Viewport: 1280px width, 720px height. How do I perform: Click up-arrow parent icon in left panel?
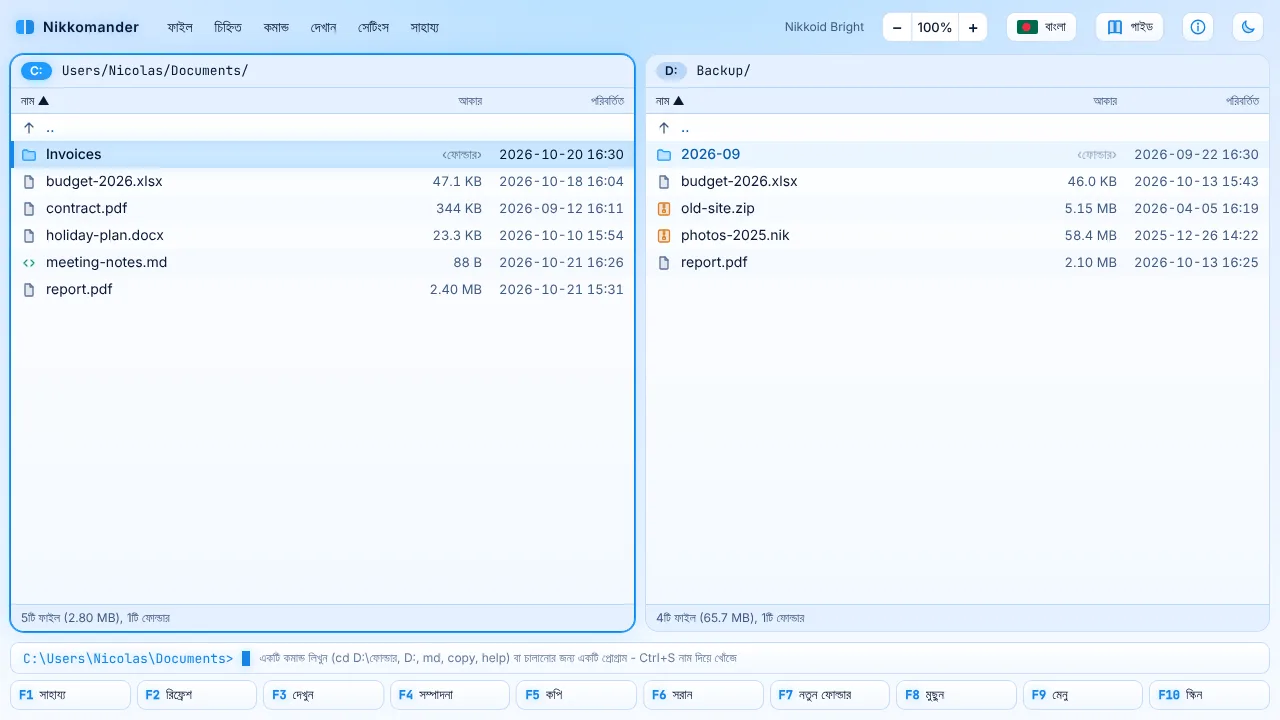coord(29,128)
